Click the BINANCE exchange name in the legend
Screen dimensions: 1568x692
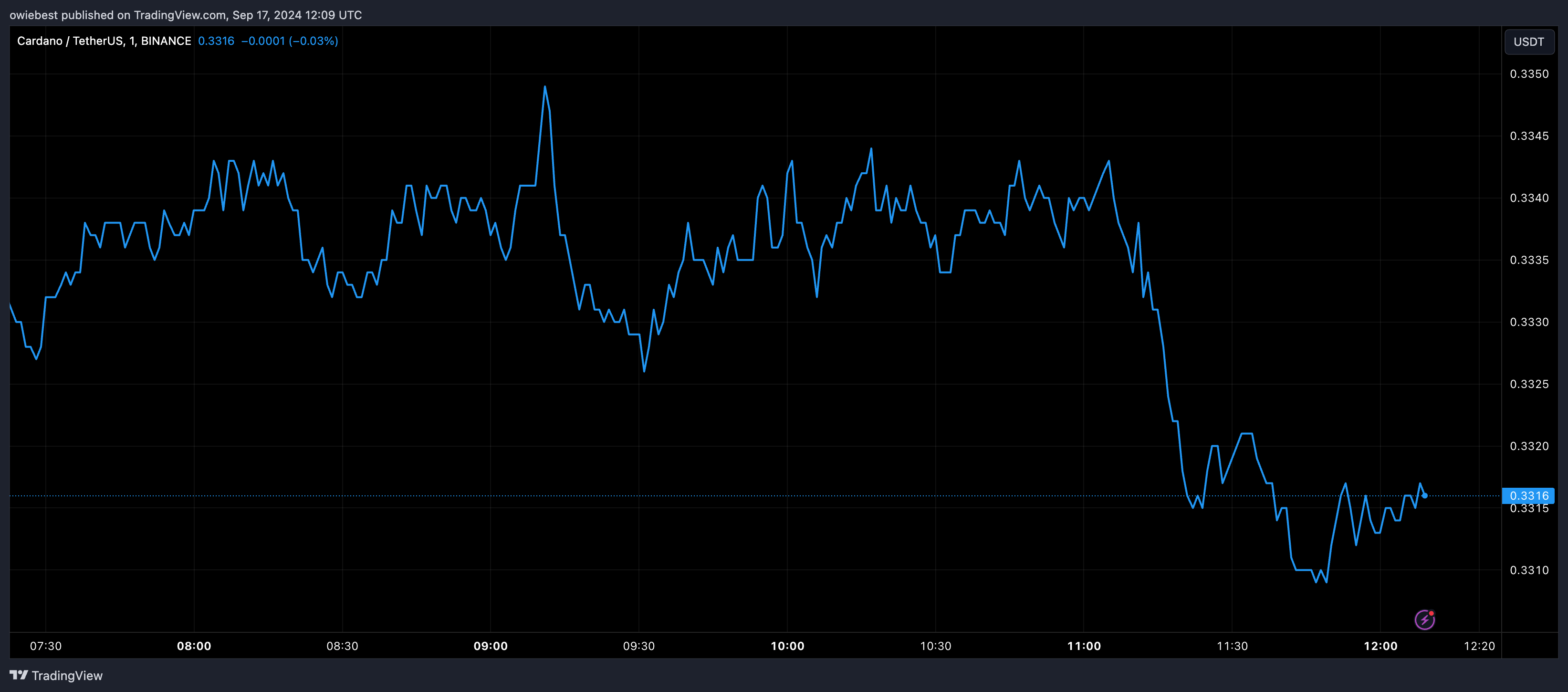[166, 41]
